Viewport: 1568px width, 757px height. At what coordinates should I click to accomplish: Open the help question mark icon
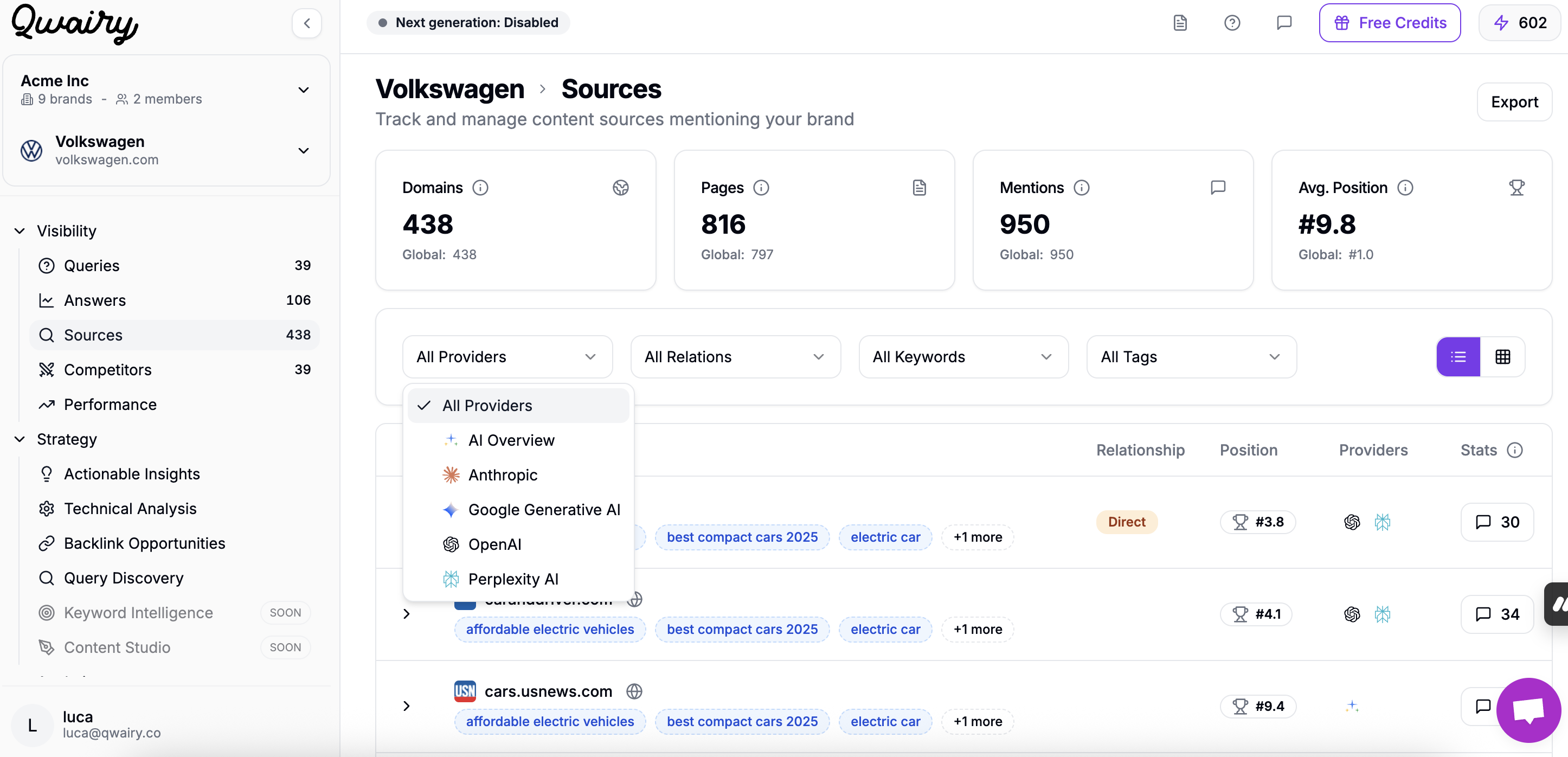click(x=1232, y=23)
